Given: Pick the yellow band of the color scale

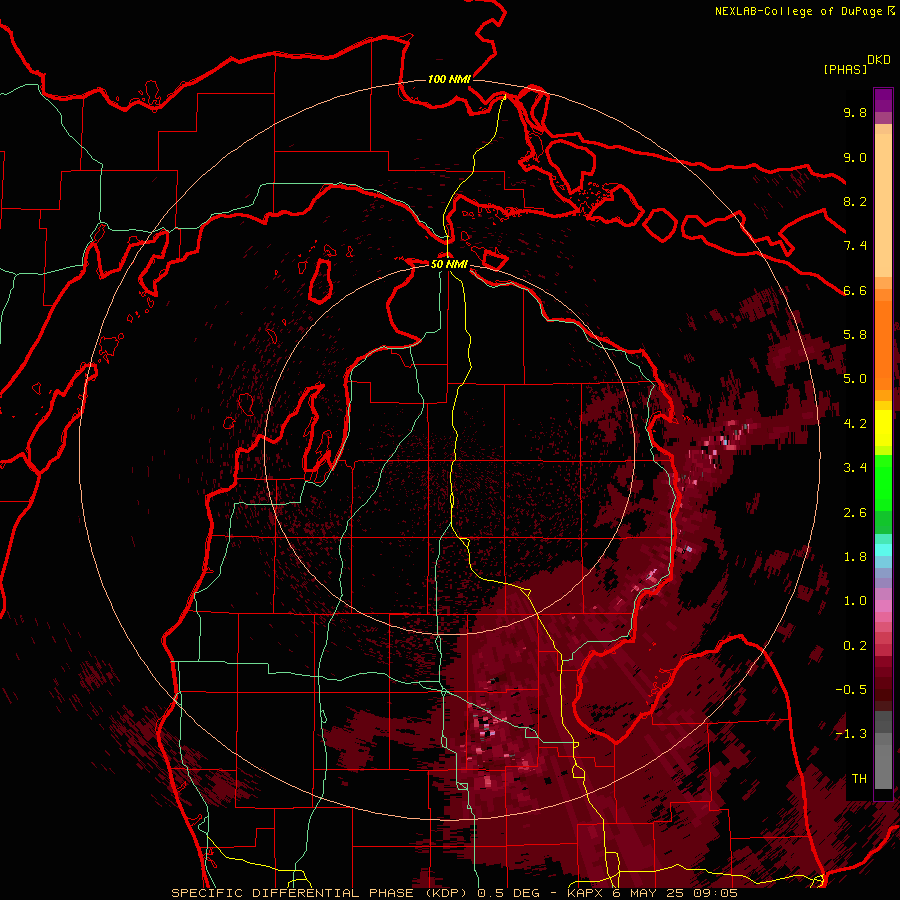Looking at the screenshot, I should tap(883, 428).
